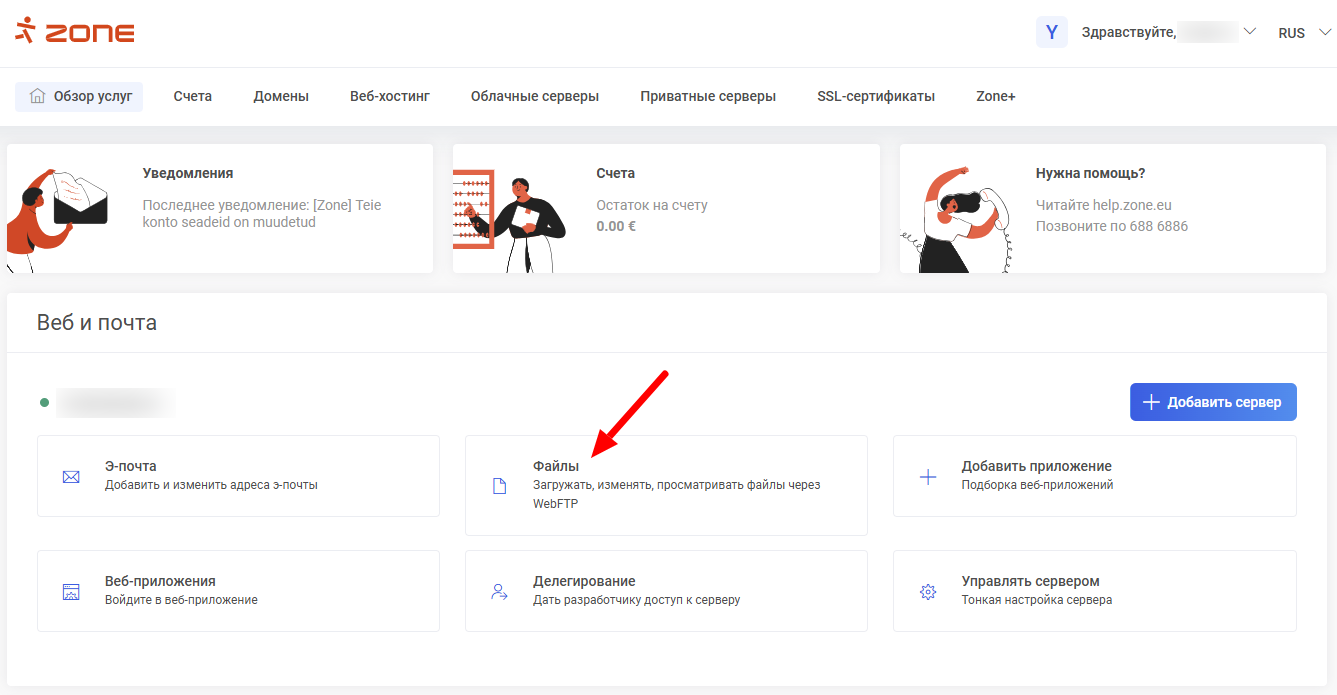
Task: Select the file icon next to Файлы
Action: [499, 485]
